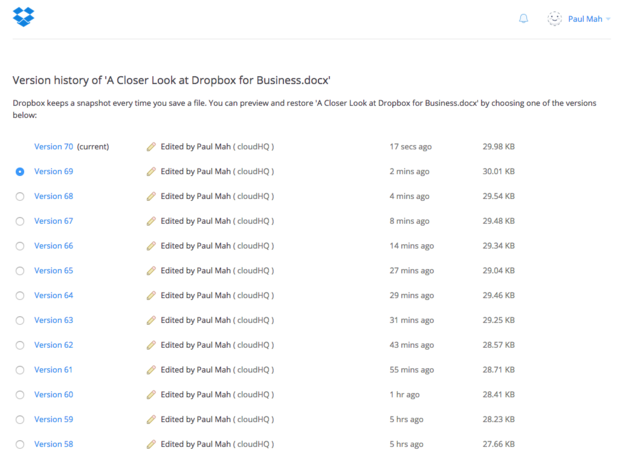Click pencil icon in Version 63 row
This screenshot has height=459, width=620.
tap(151, 320)
